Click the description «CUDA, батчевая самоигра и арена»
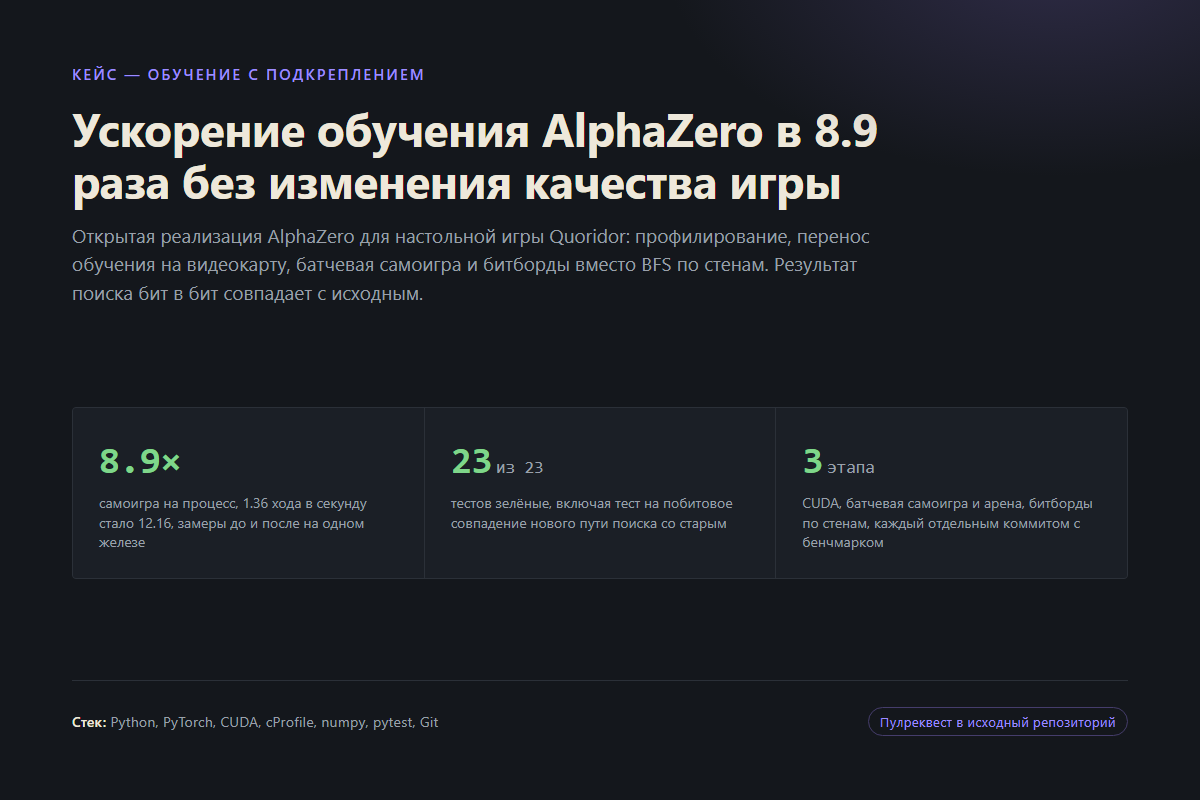This screenshot has width=1200, height=800. pos(947,523)
